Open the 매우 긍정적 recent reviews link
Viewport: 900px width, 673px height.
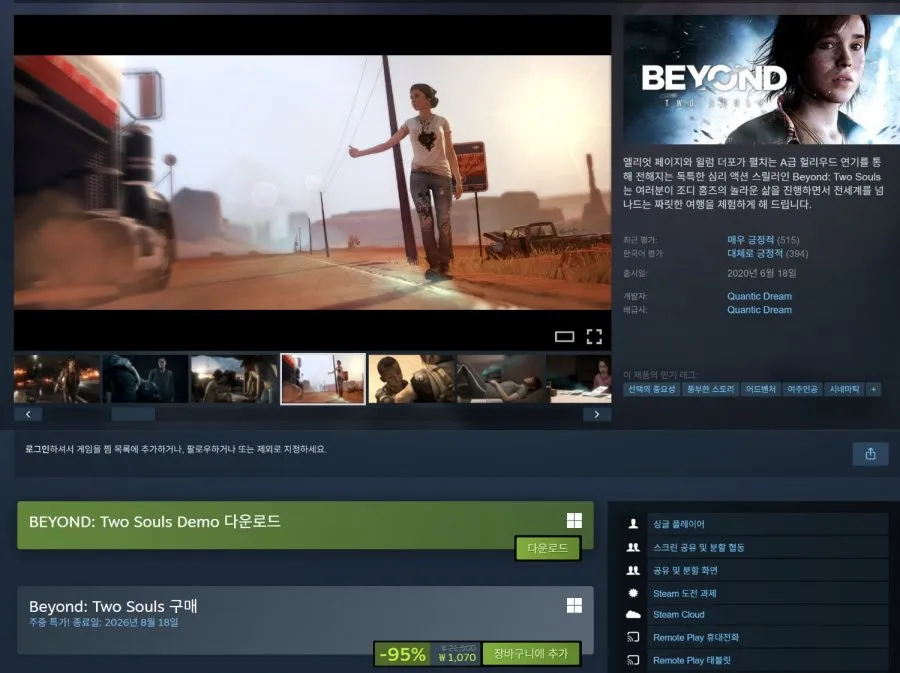[x=750, y=240]
